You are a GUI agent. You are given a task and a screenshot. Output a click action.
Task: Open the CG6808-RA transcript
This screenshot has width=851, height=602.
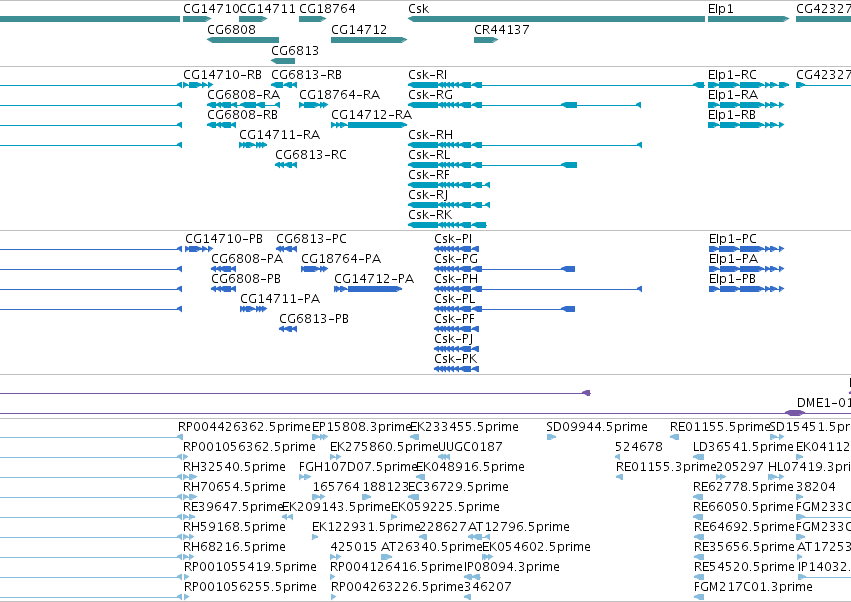point(243,105)
